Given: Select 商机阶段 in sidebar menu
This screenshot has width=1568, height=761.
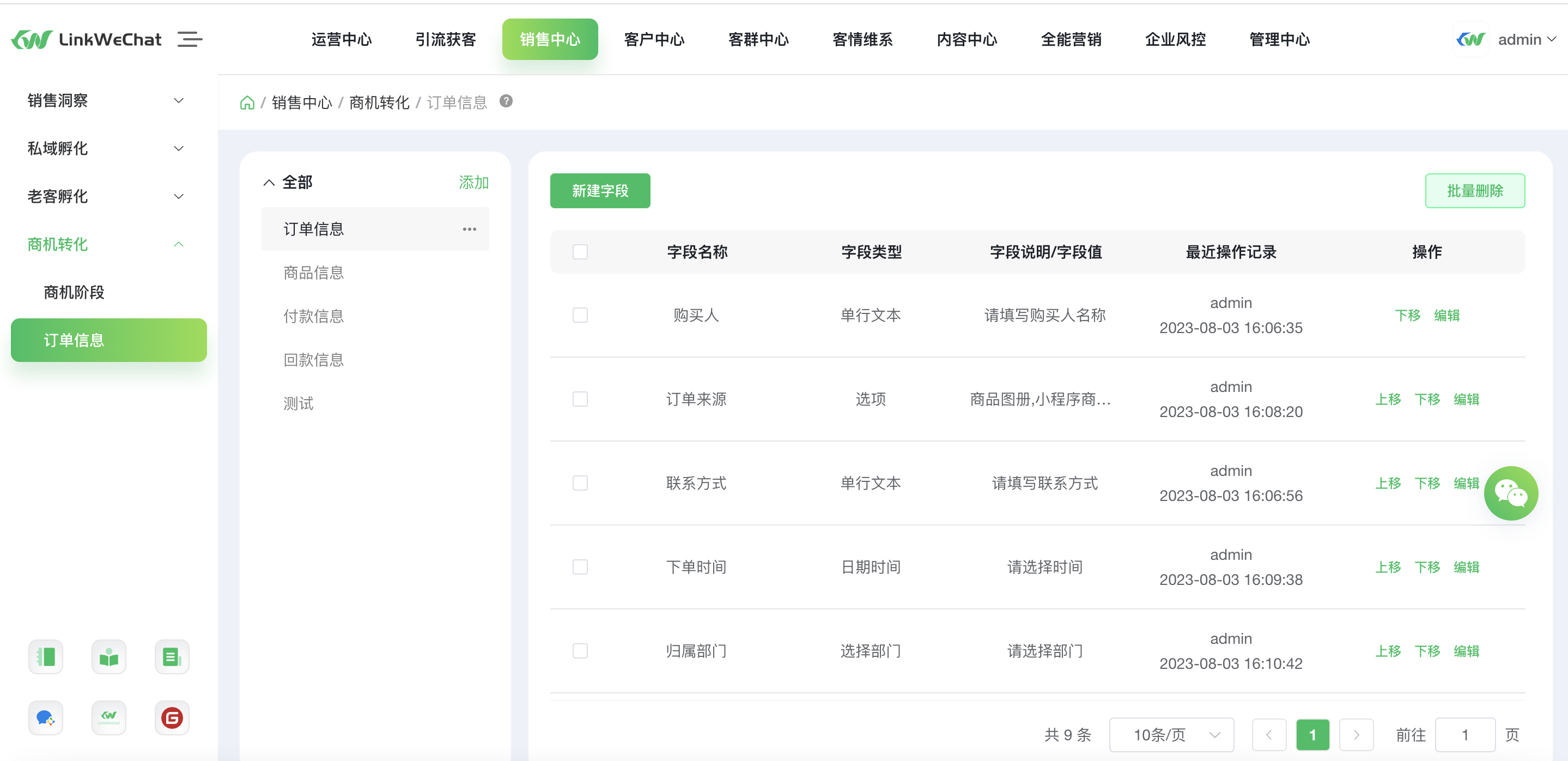Looking at the screenshot, I should [x=74, y=292].
